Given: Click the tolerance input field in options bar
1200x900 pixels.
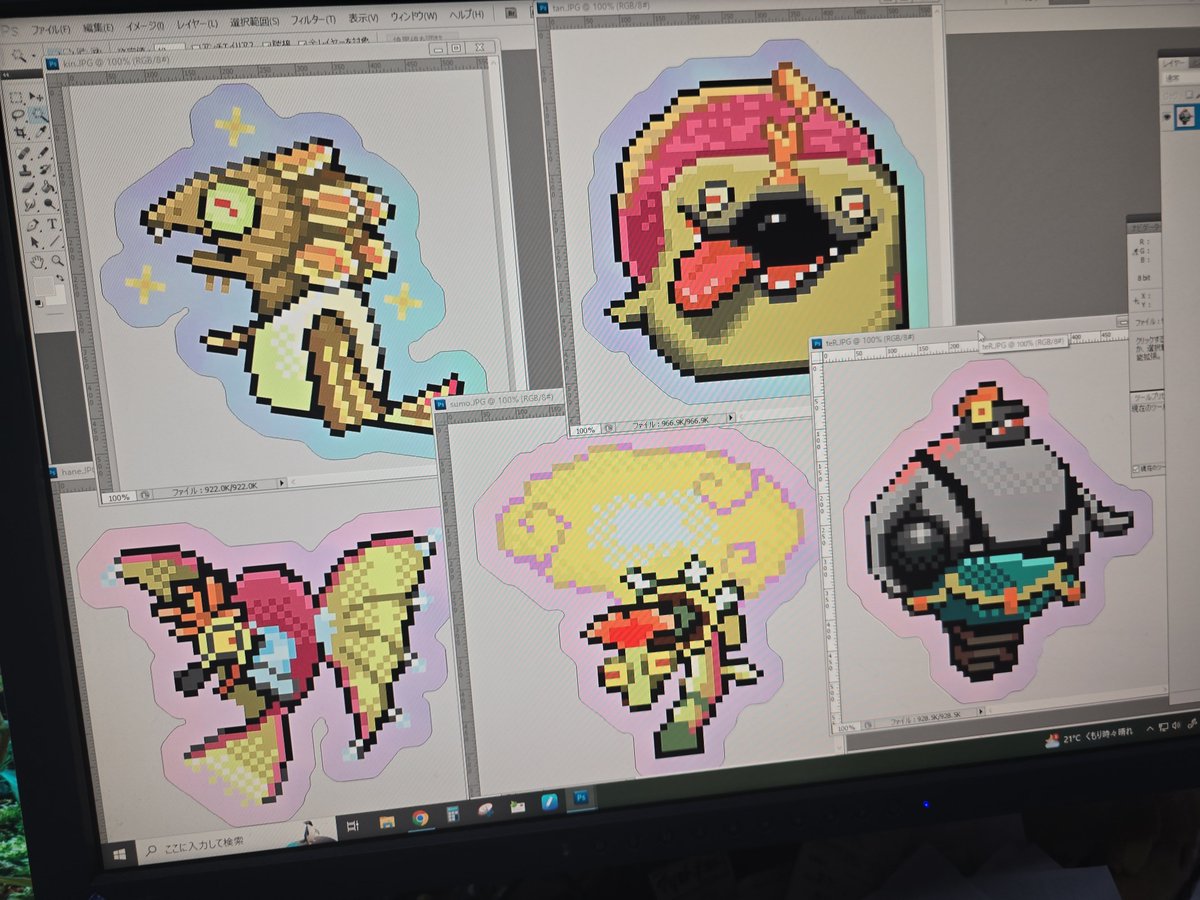Looking at the screenshot, I should pos(170,48).
